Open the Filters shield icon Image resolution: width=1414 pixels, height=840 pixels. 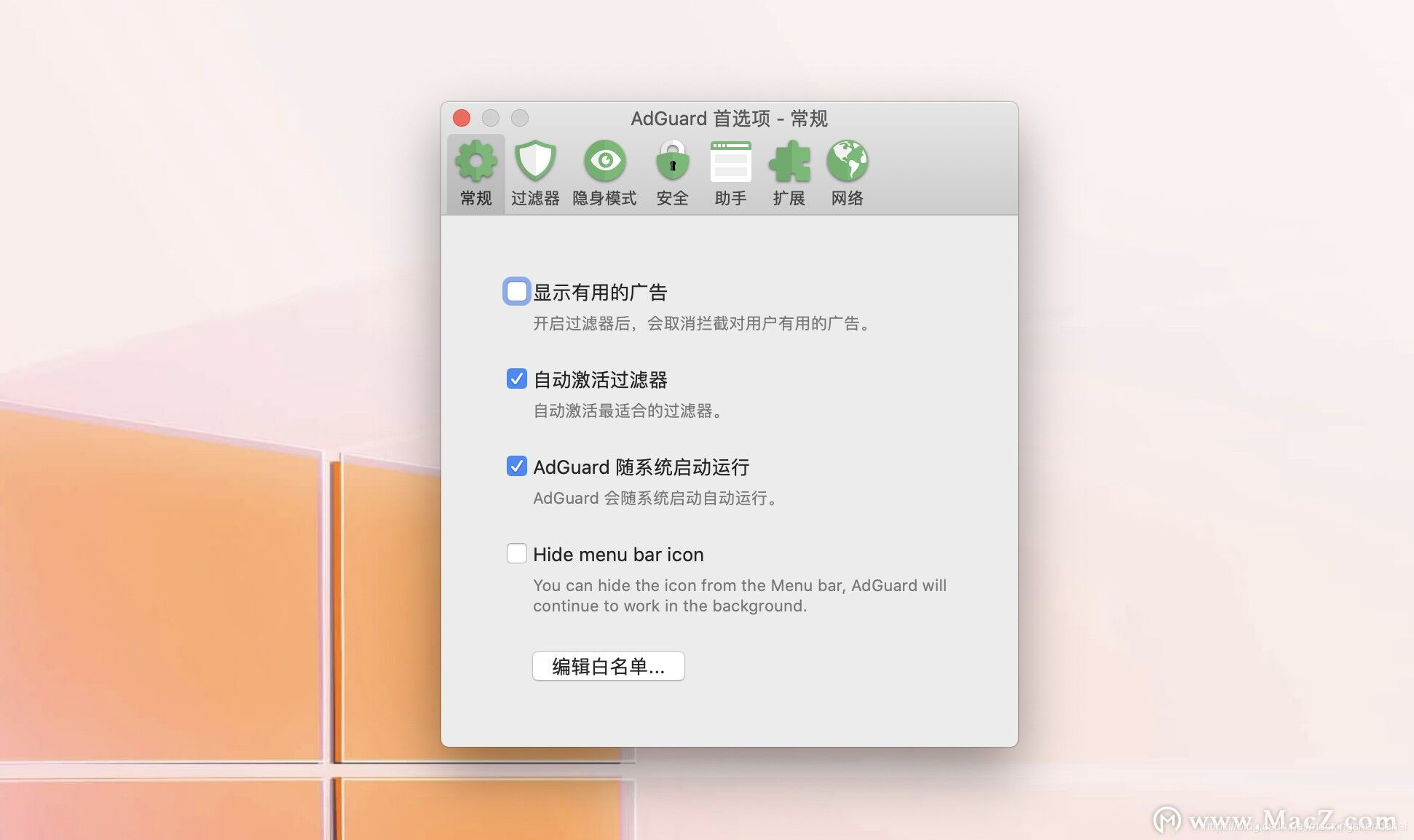point(535,162)
